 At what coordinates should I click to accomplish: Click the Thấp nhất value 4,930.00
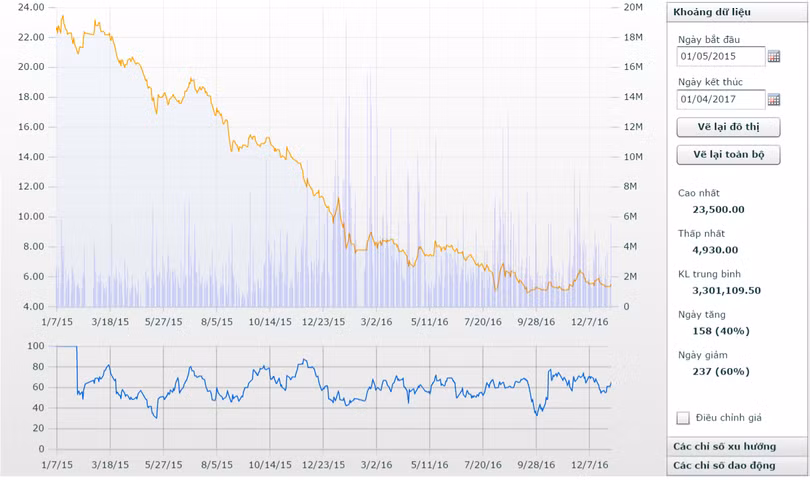(715, 250)
